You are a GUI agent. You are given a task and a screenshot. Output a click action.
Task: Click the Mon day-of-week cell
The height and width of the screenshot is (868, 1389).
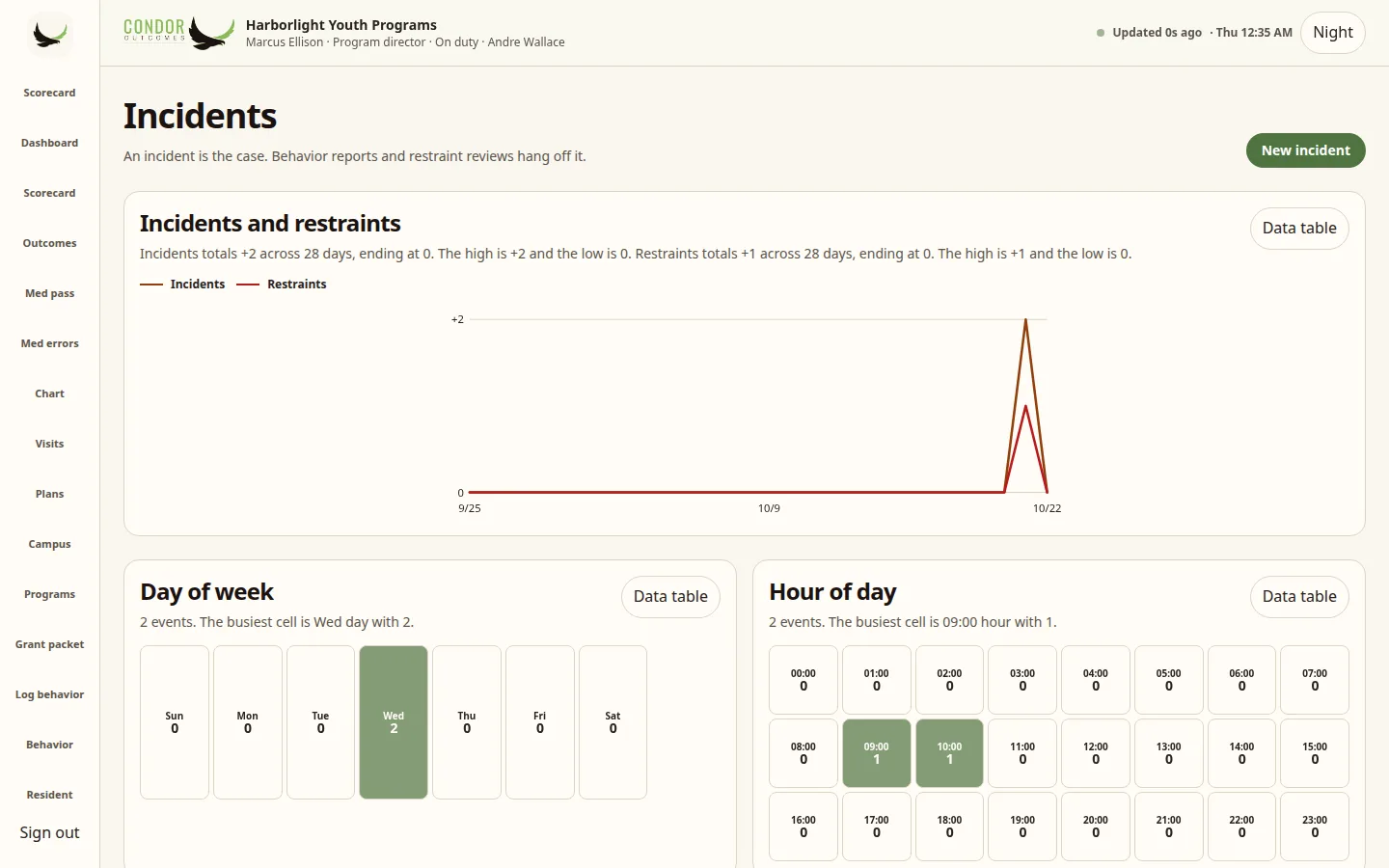pos(248,722)
